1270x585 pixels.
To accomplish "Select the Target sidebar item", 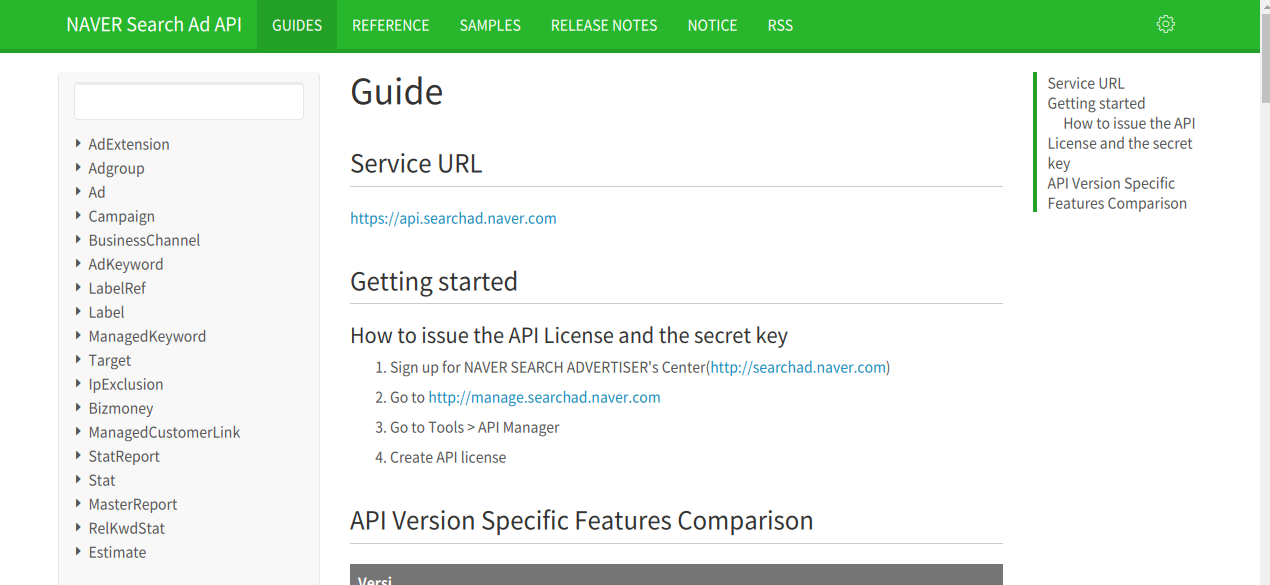I will [109, 360].
